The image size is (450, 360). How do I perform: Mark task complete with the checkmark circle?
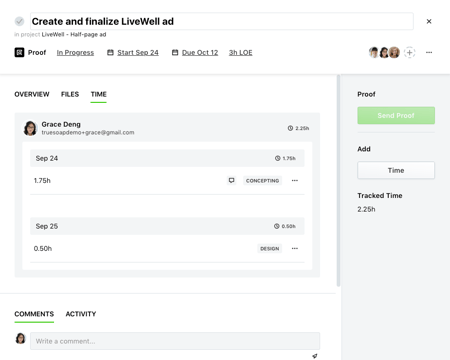[x=19, y=21]
